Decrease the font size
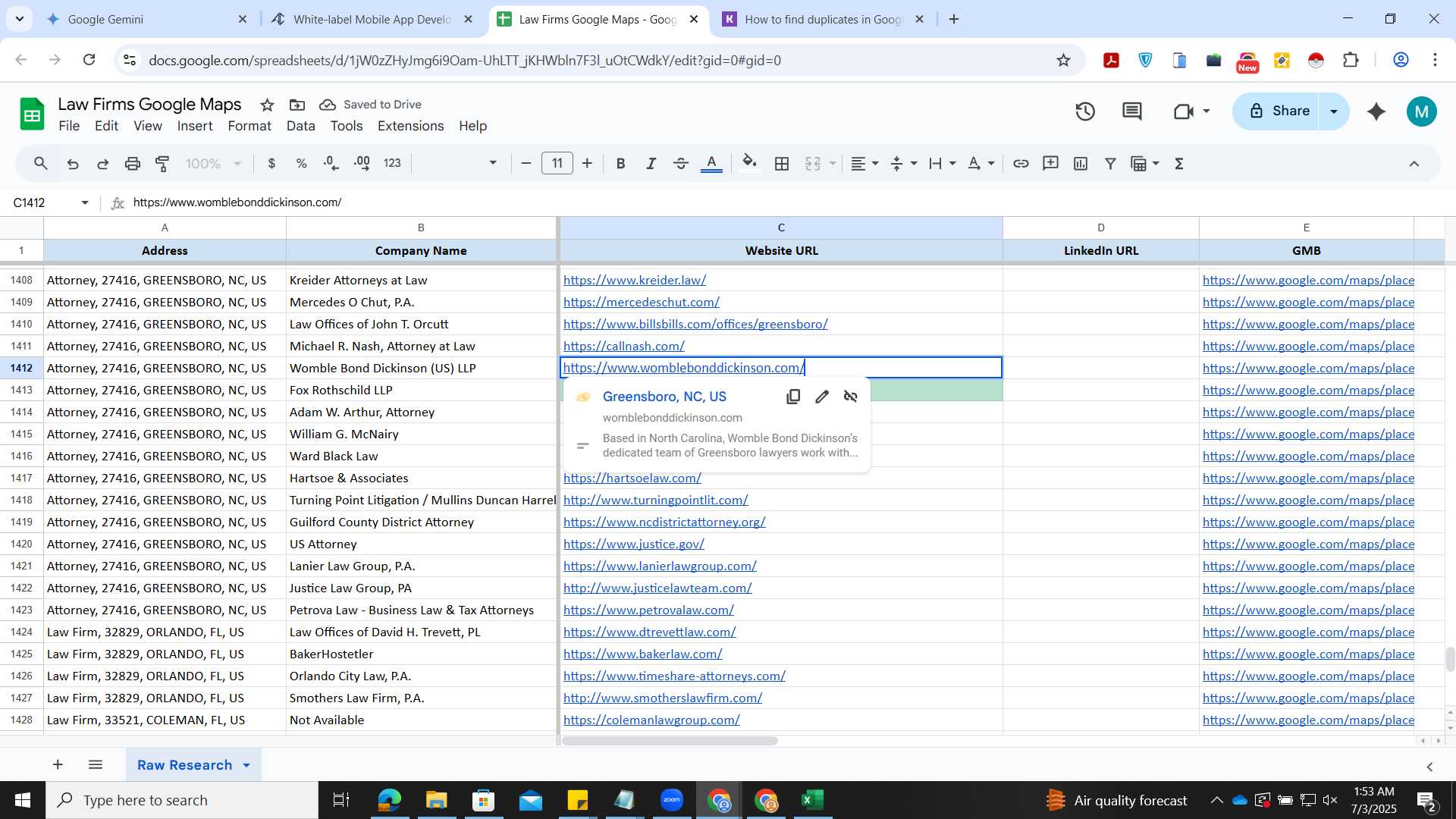Viewport: 1456px width, 819px height. (526, 163)
